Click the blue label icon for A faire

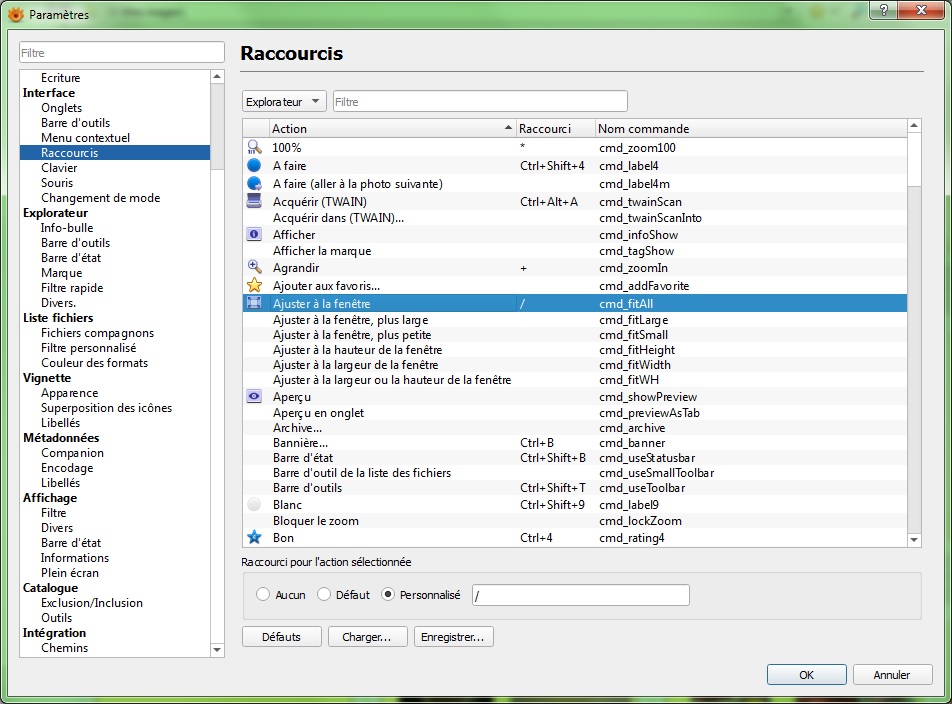click(254, 165)
